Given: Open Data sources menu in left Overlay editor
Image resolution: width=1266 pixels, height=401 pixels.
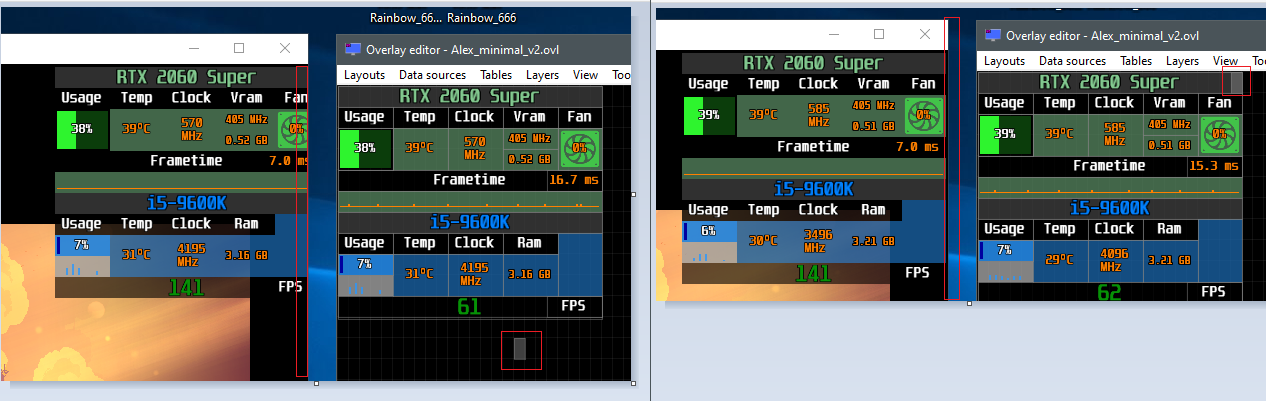Looking at the screenshot, I should click(432, 75).
